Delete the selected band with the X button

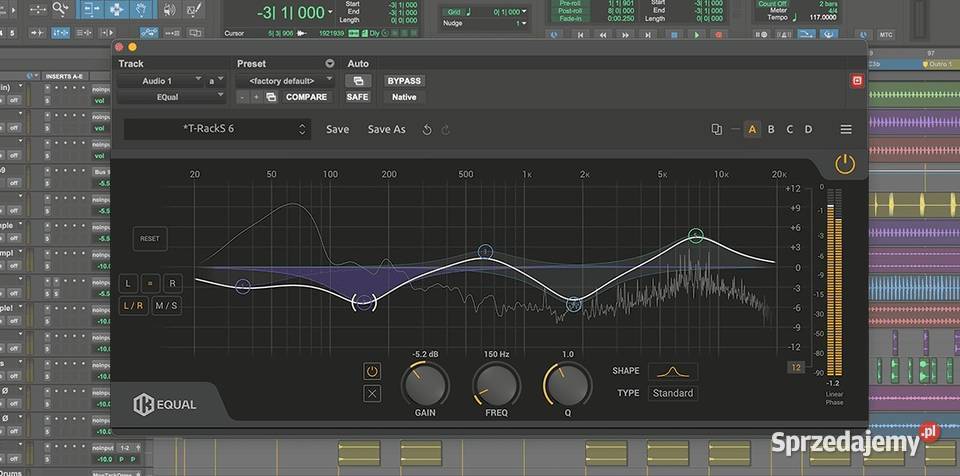pos(372,394)
